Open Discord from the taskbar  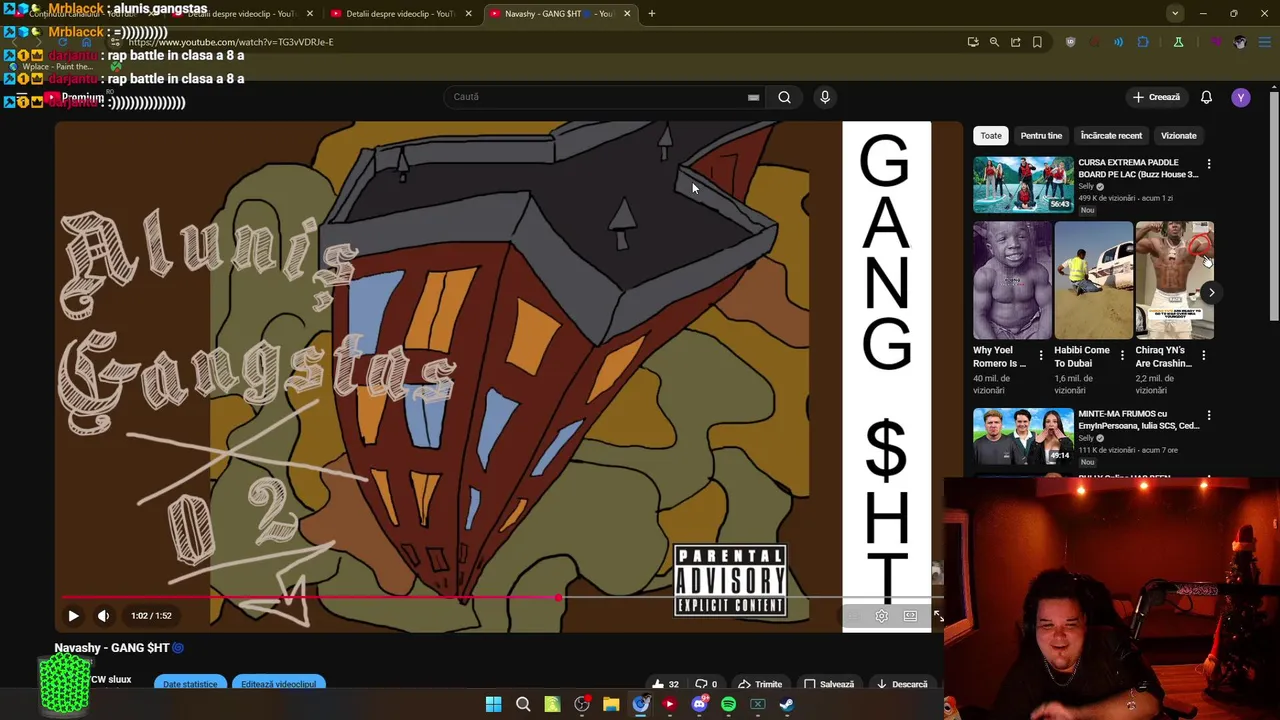pos(699,704)
